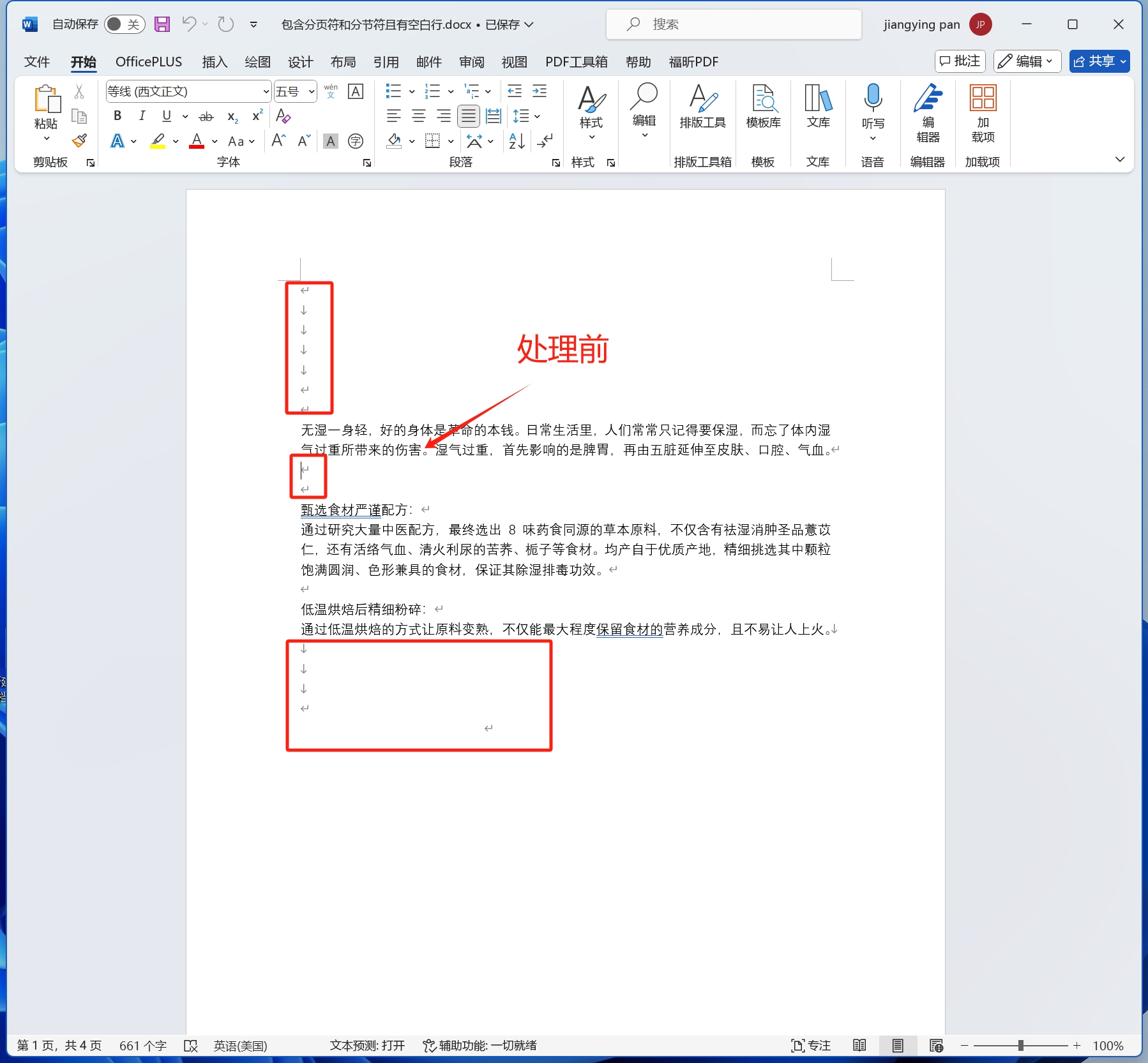Click the Redo icon

pyautogui.click(x=225, y=24)
